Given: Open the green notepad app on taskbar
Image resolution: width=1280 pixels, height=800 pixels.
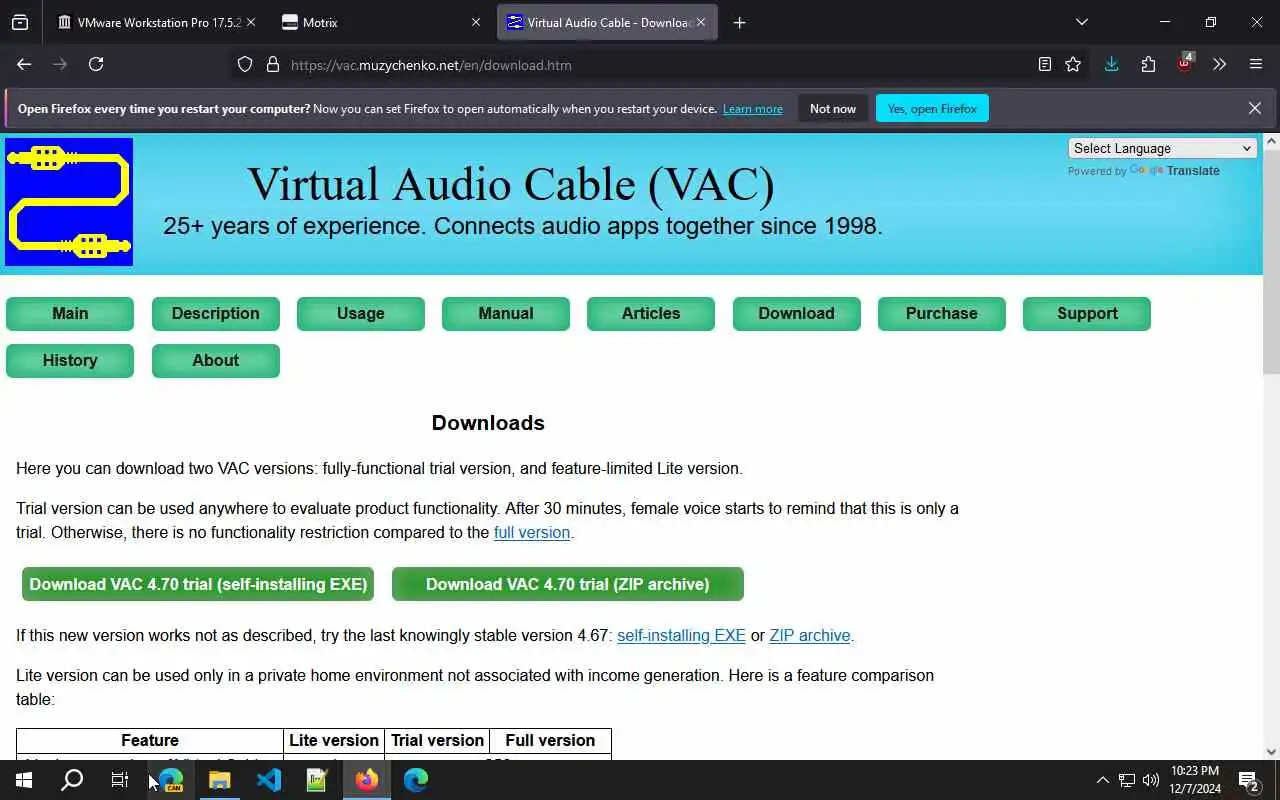Looking at the screenshot, I should click(317, 780).
